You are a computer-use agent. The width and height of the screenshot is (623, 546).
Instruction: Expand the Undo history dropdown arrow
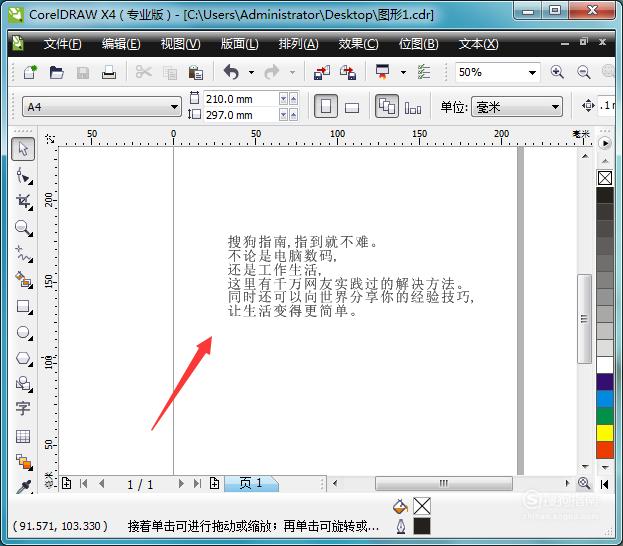pyautogui.click(x=252, y=72)
